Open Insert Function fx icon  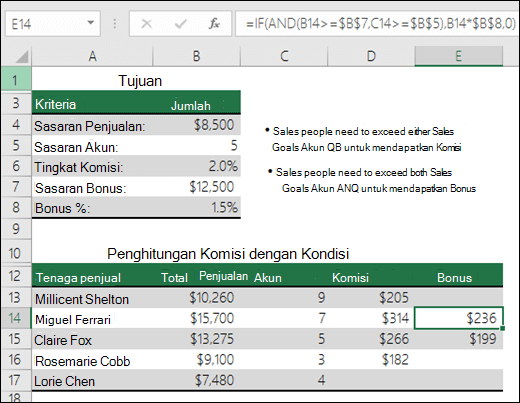coord(214,24)
